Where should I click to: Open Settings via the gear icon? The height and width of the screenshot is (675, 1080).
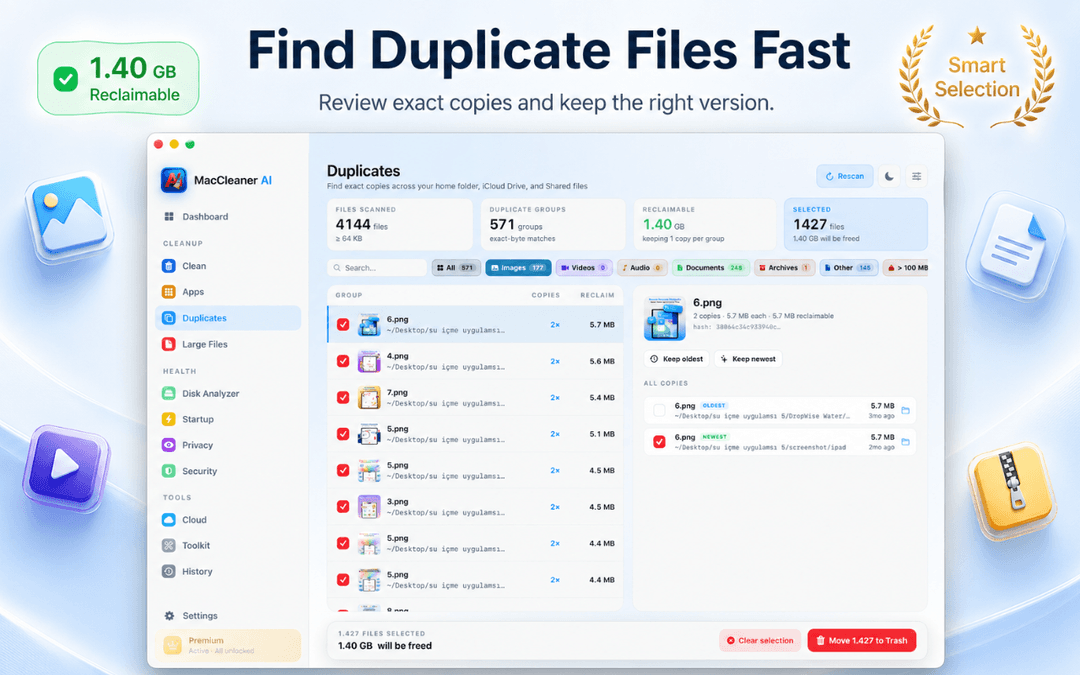[169, 616]
